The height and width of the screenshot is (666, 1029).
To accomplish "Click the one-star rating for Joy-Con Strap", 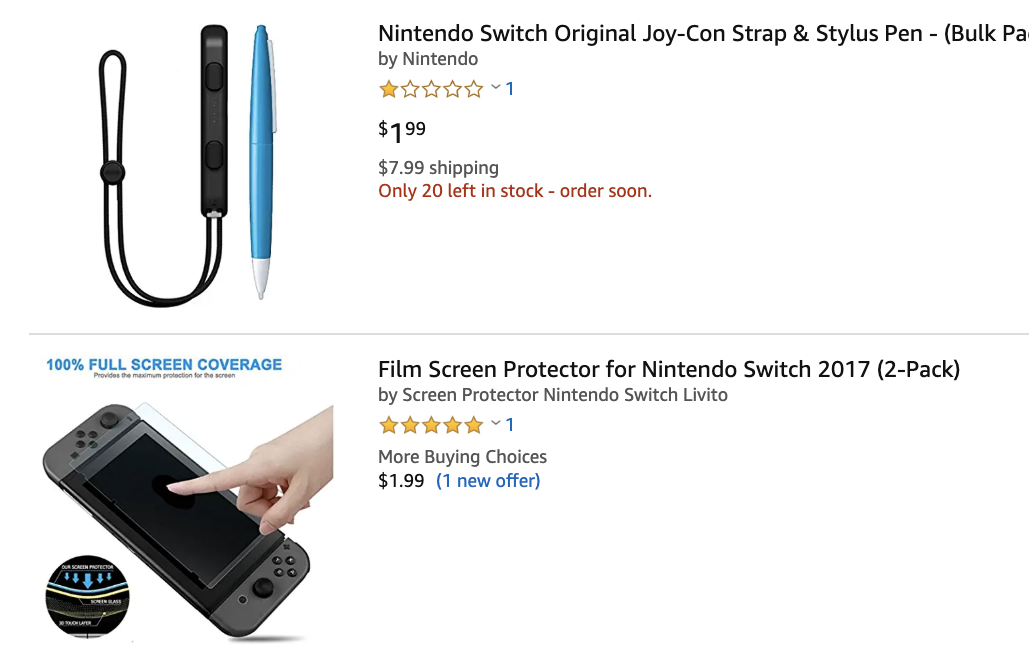I will pyautogui.click(x=431, y=89).
